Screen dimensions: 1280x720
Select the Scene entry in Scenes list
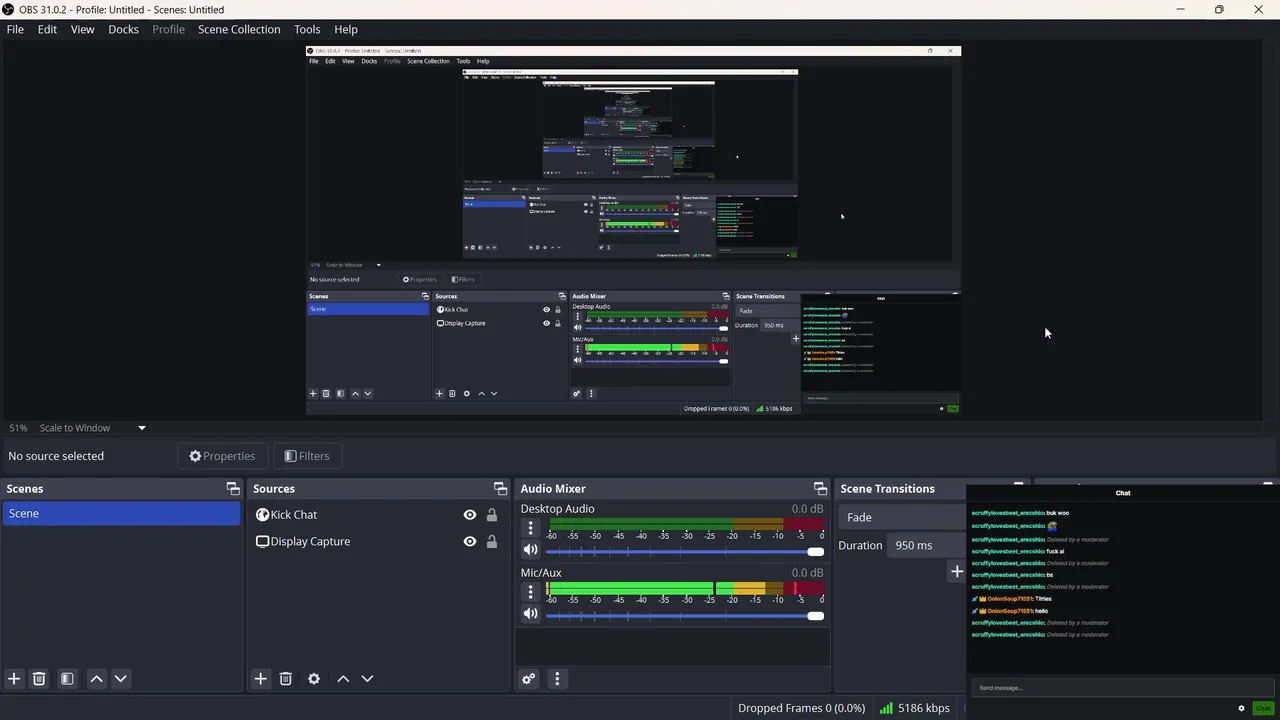(x=121, y=513)
